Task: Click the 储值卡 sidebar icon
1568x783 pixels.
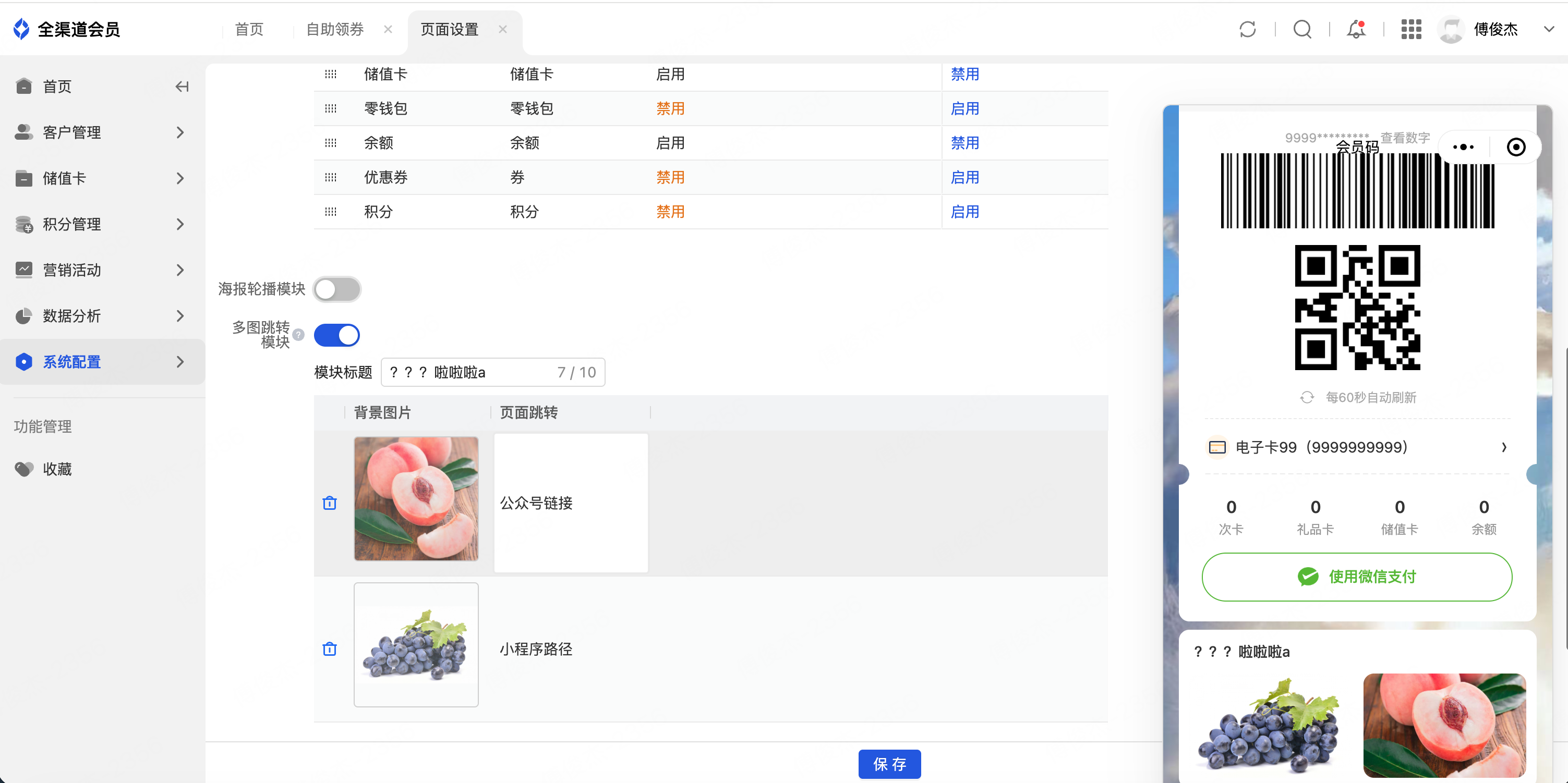Action: point(24,178)
